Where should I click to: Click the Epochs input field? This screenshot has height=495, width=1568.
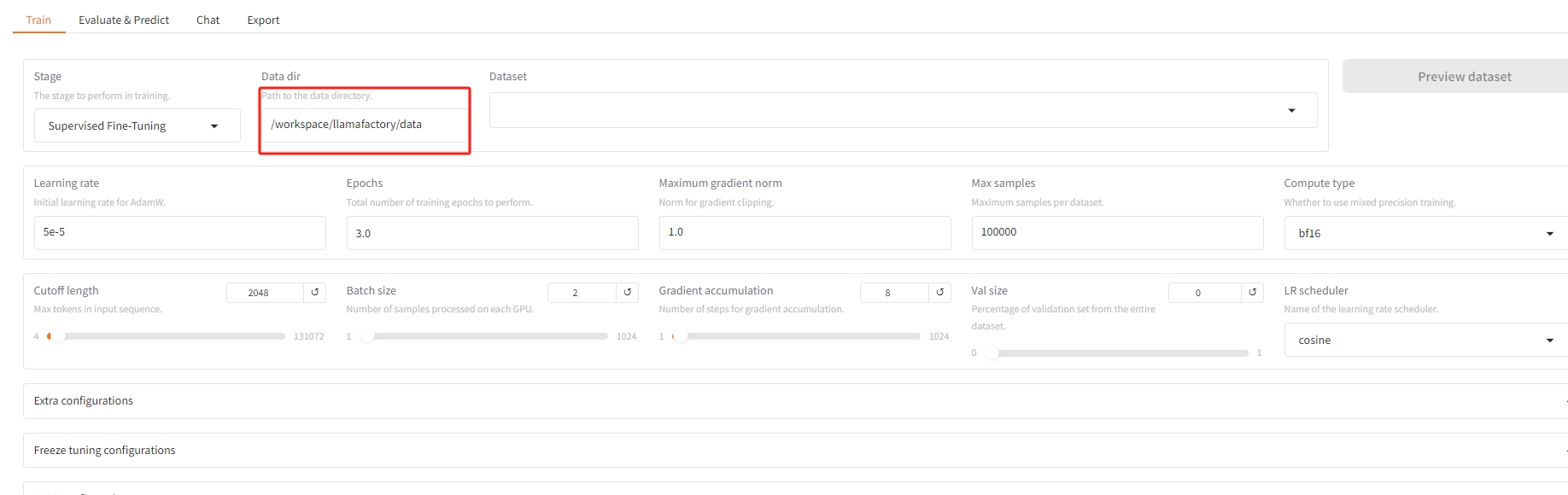492,233
